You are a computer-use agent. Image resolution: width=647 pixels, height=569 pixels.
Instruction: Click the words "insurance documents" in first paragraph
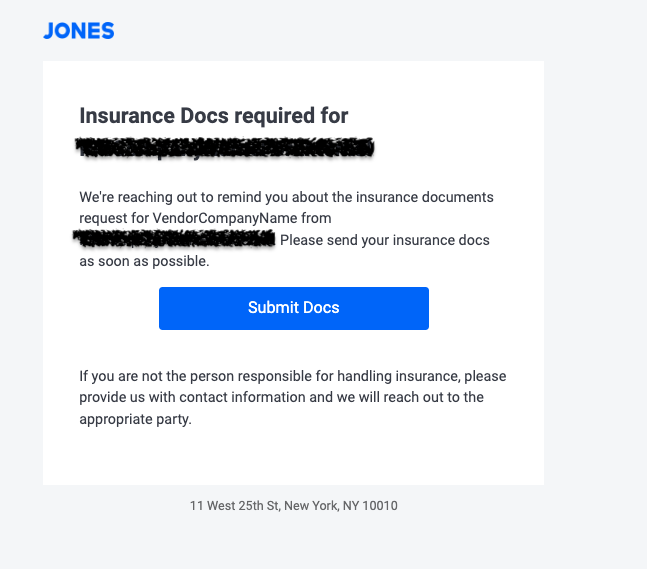tap(433, 197)
